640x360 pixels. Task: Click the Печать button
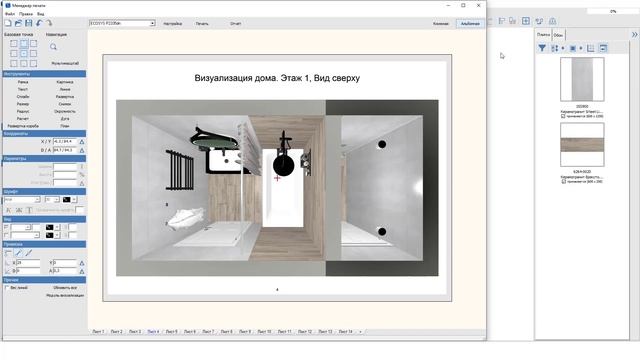pos(202,24)
